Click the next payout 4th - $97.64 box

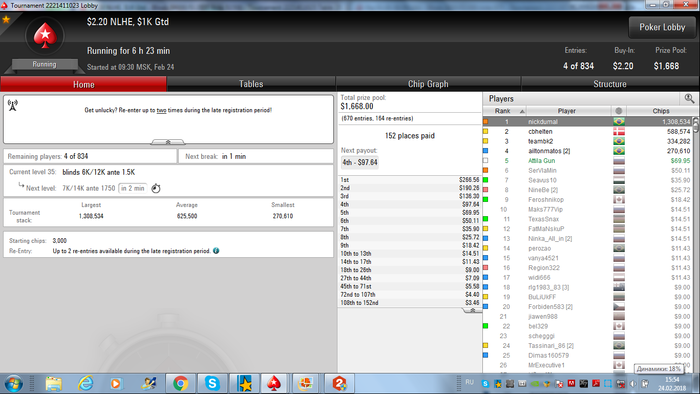coord(360,162)
